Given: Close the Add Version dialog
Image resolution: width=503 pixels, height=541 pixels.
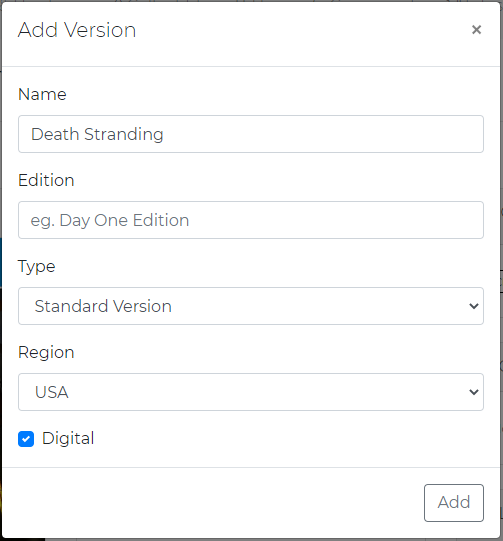Looking at the screenshot, I should click(x=476, y=30).
